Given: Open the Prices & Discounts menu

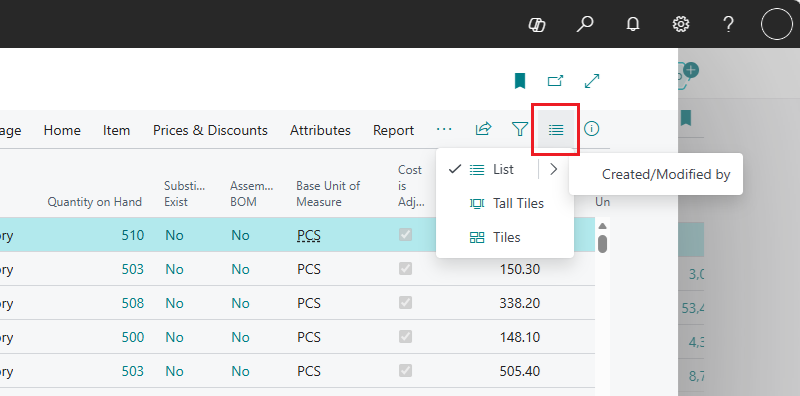Looking at the screenshot, I should 210,131.
